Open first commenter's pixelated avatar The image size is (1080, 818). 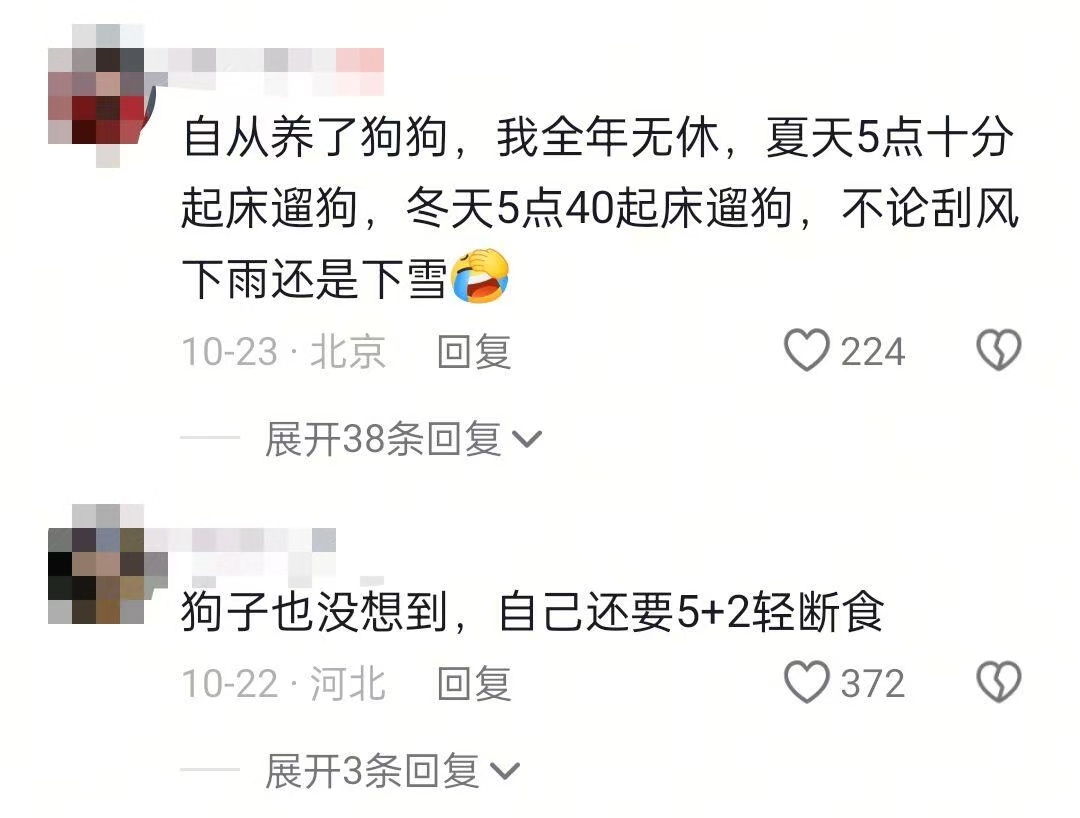[x=96, y=95]
